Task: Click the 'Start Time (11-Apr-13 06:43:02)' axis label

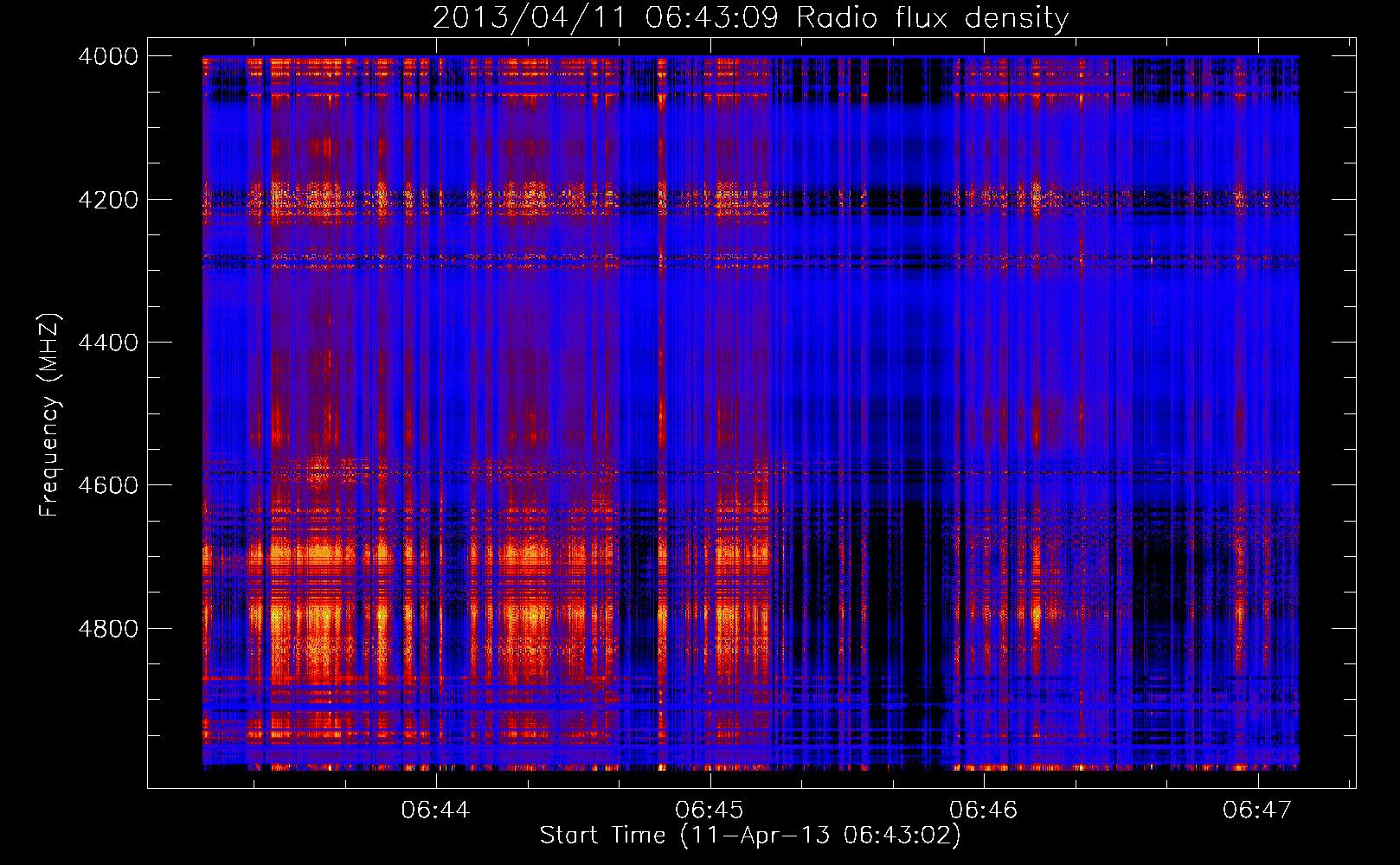Action: (750, 836)
